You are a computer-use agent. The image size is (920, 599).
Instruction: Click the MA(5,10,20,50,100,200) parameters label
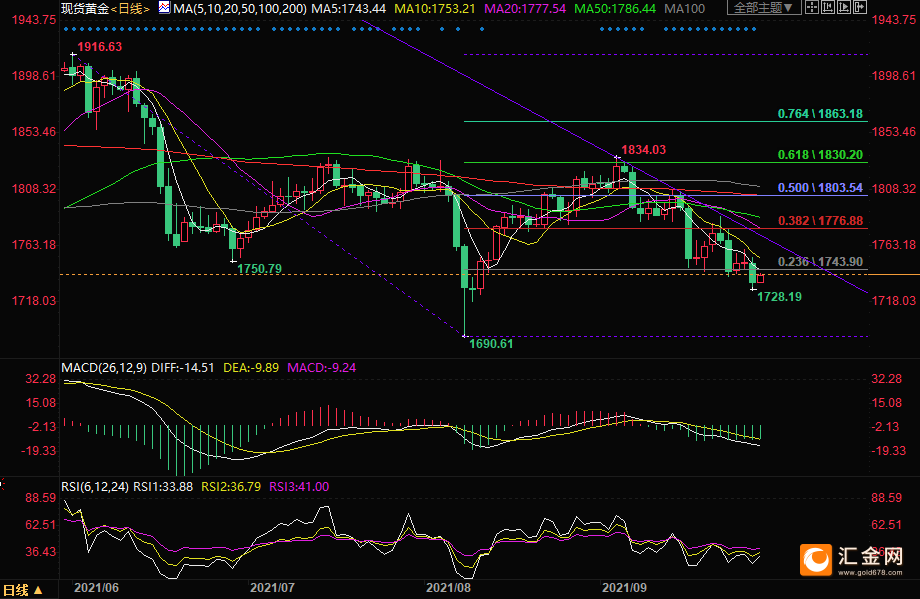click(236, 8)
